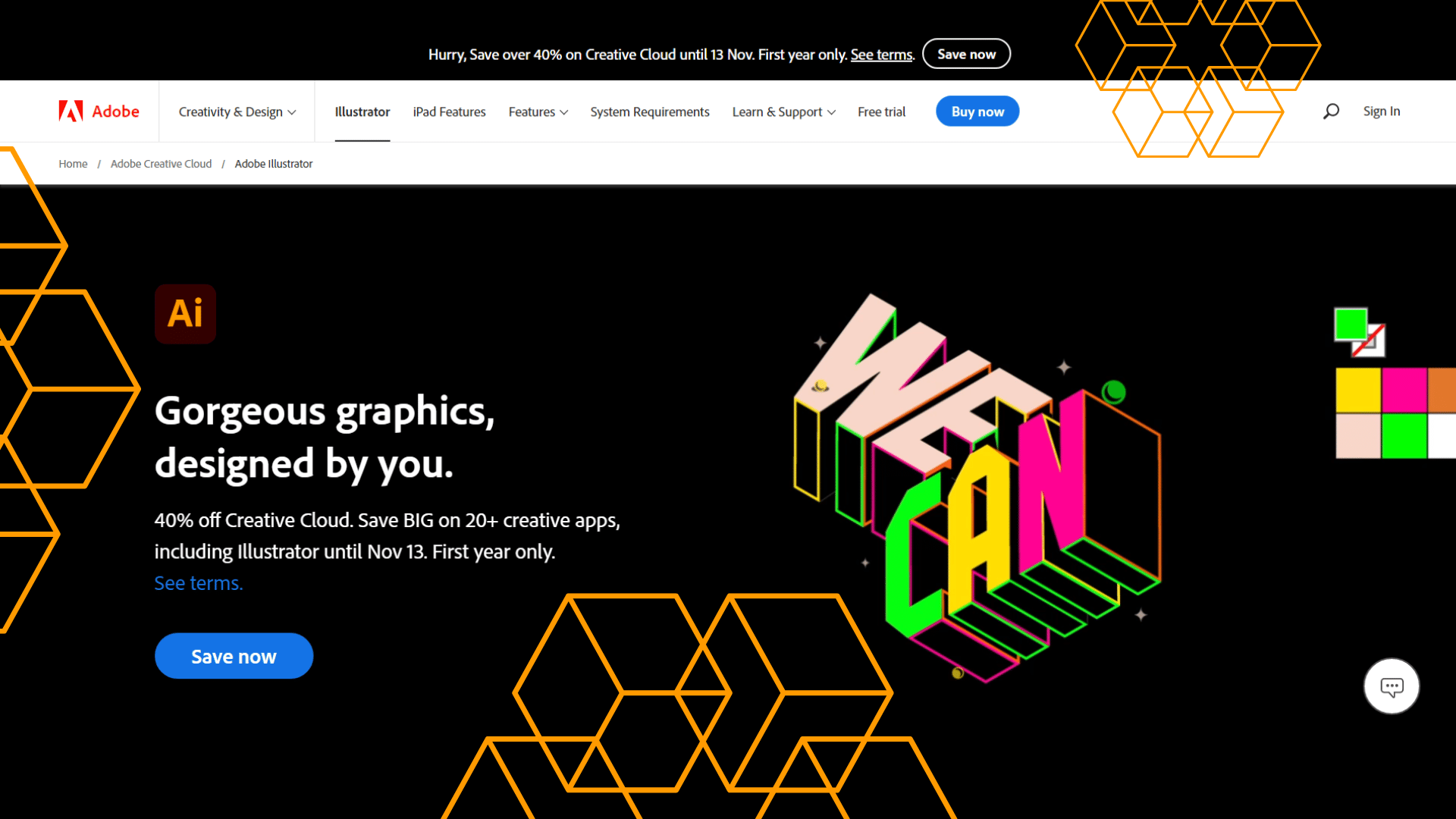Image resolution: width=1456 pixels, height=819 pixels.
Task: Select the Illustrator navigation tab
Action: coord(361,111)
